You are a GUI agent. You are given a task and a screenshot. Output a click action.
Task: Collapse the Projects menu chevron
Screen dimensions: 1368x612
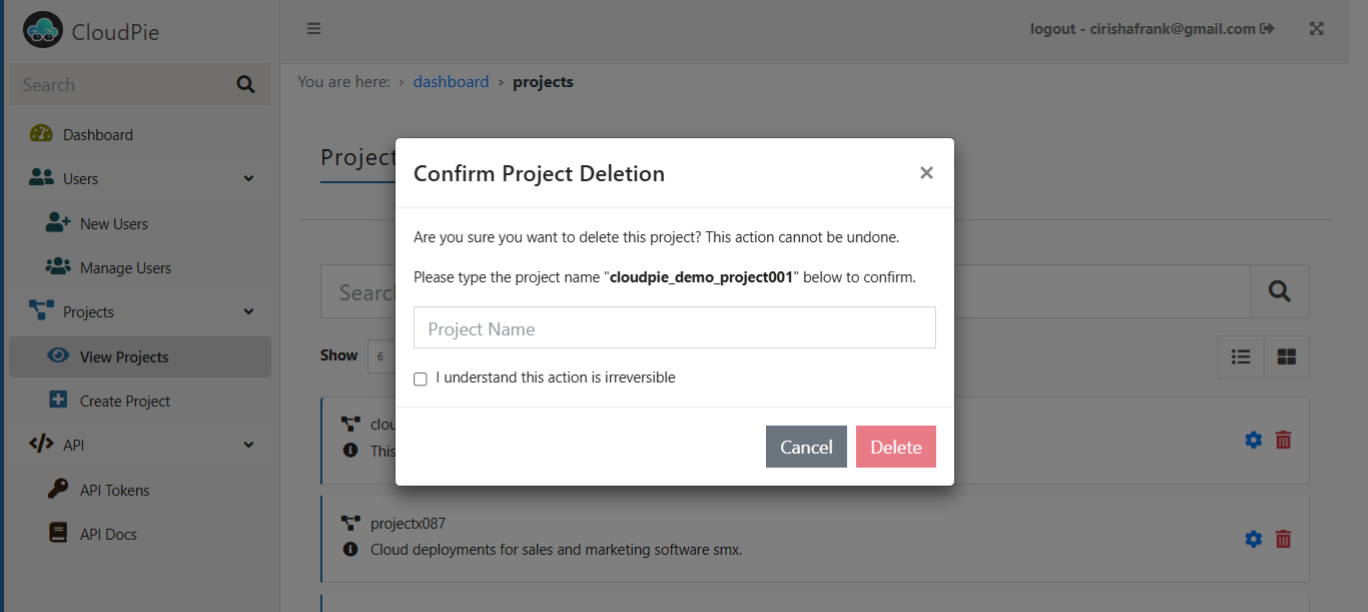point(249,312)
